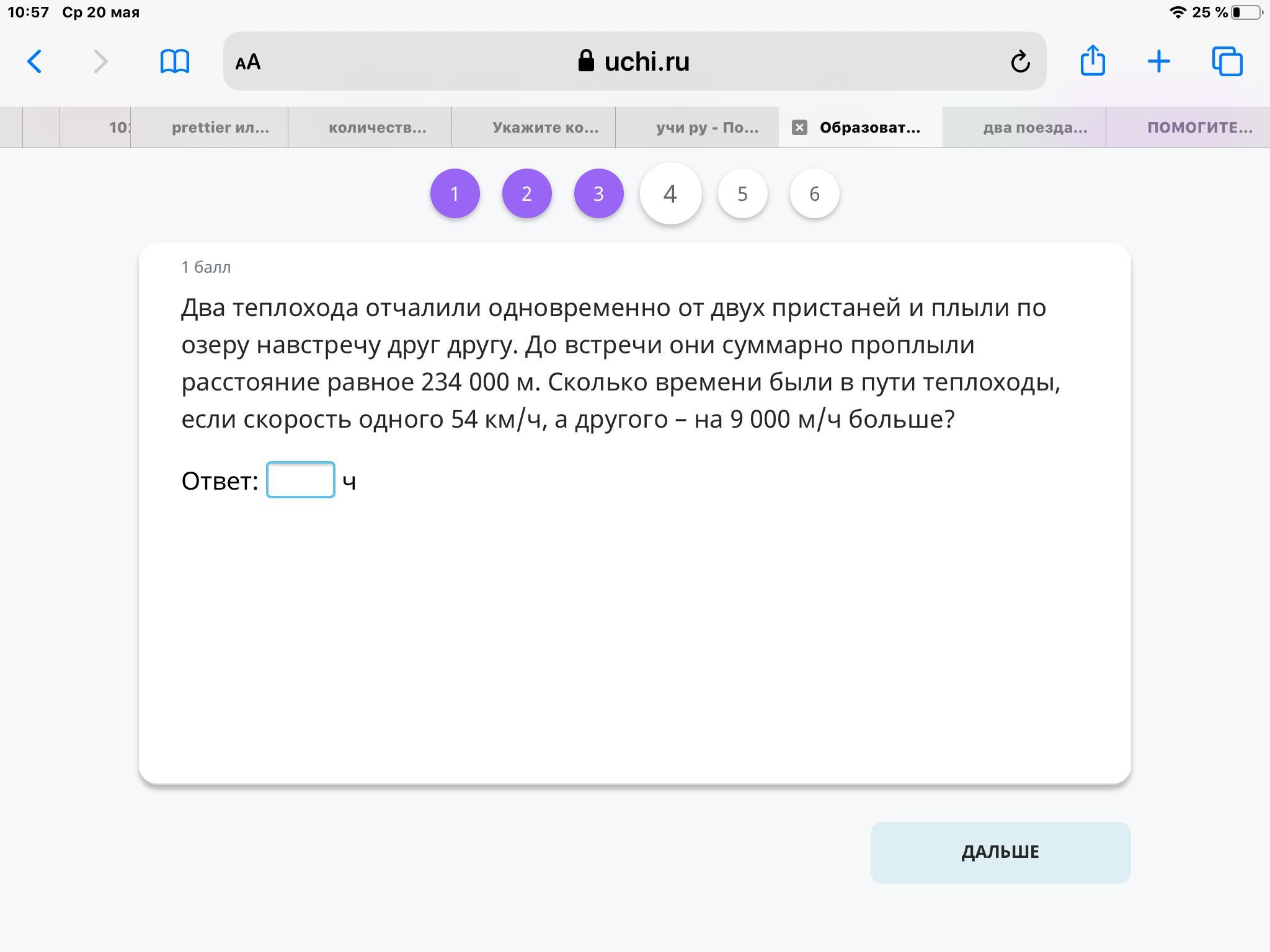Switch to the два поезда... tab
This screenshot has height=952, width=1270.
[1034, 128]
